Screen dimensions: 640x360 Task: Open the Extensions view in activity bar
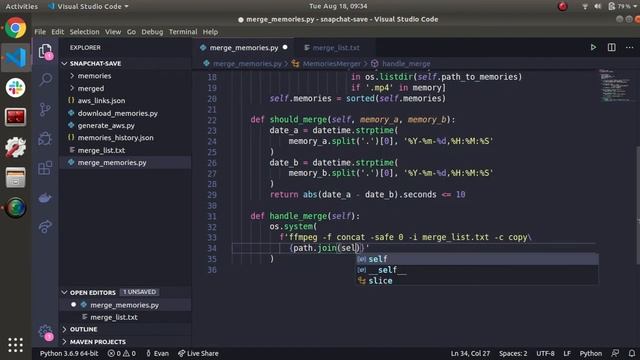pos(45,168)
